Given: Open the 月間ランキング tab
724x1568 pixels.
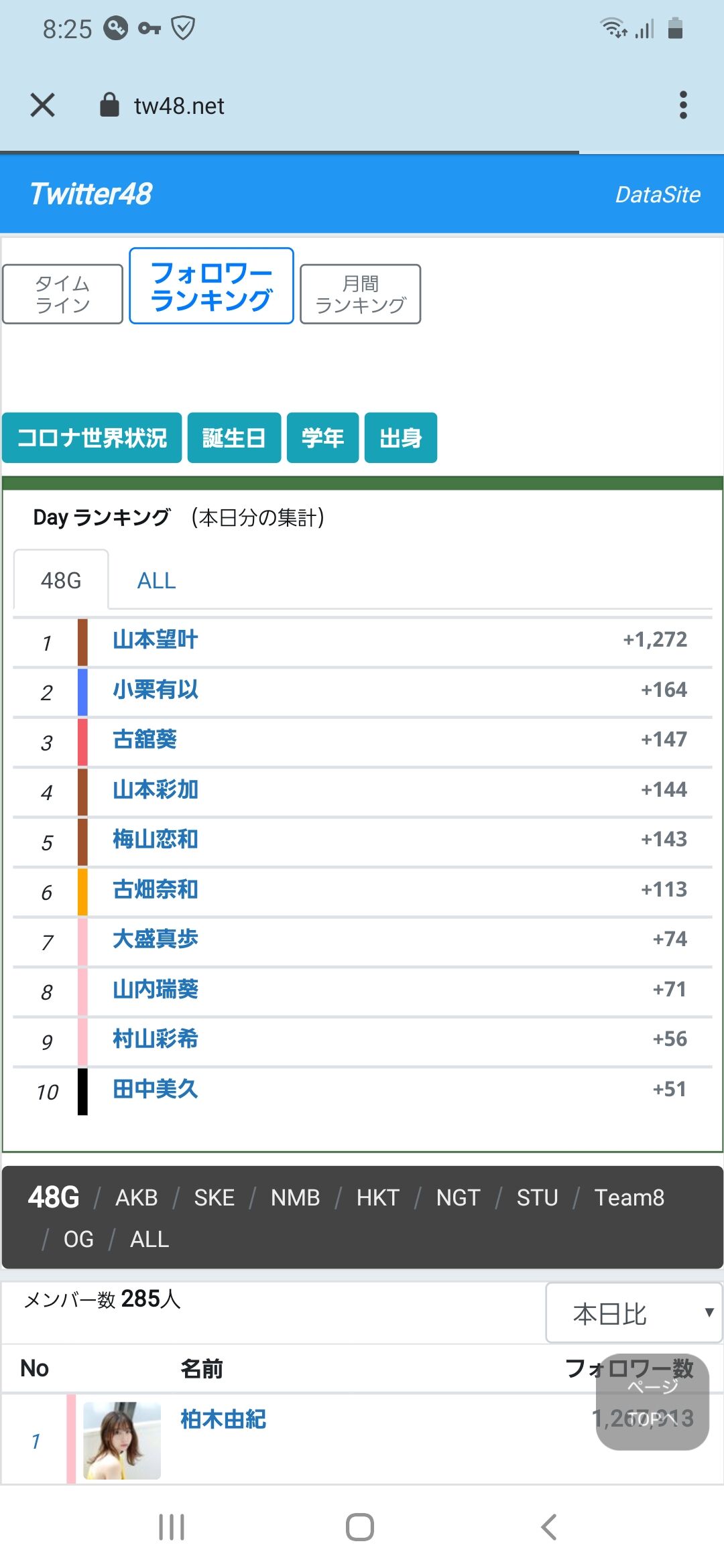Looking at the screenshot, I should (361, 294).
